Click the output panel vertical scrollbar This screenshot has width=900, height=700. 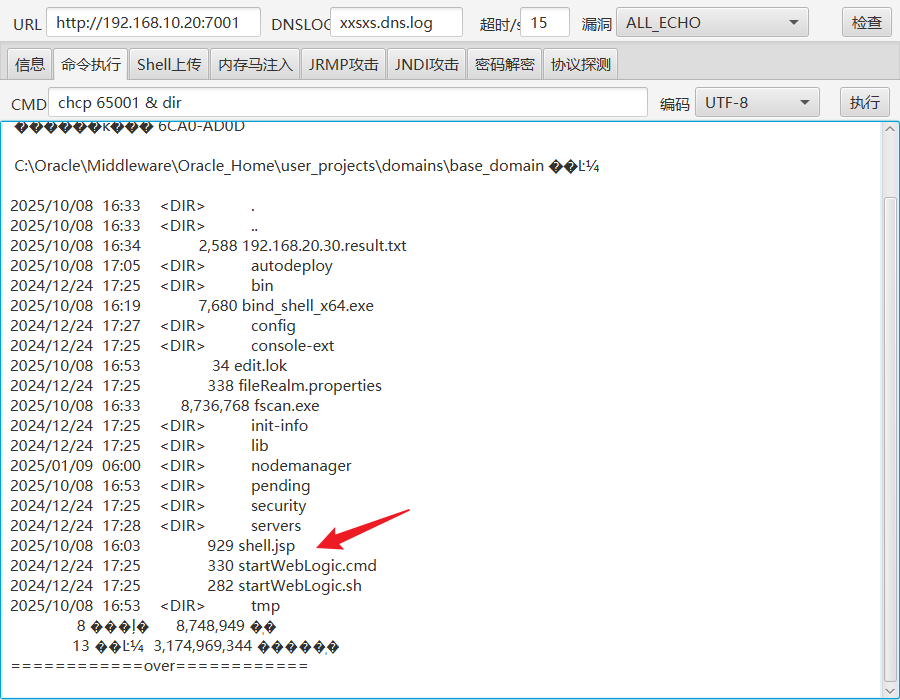[x=890, y=400]
